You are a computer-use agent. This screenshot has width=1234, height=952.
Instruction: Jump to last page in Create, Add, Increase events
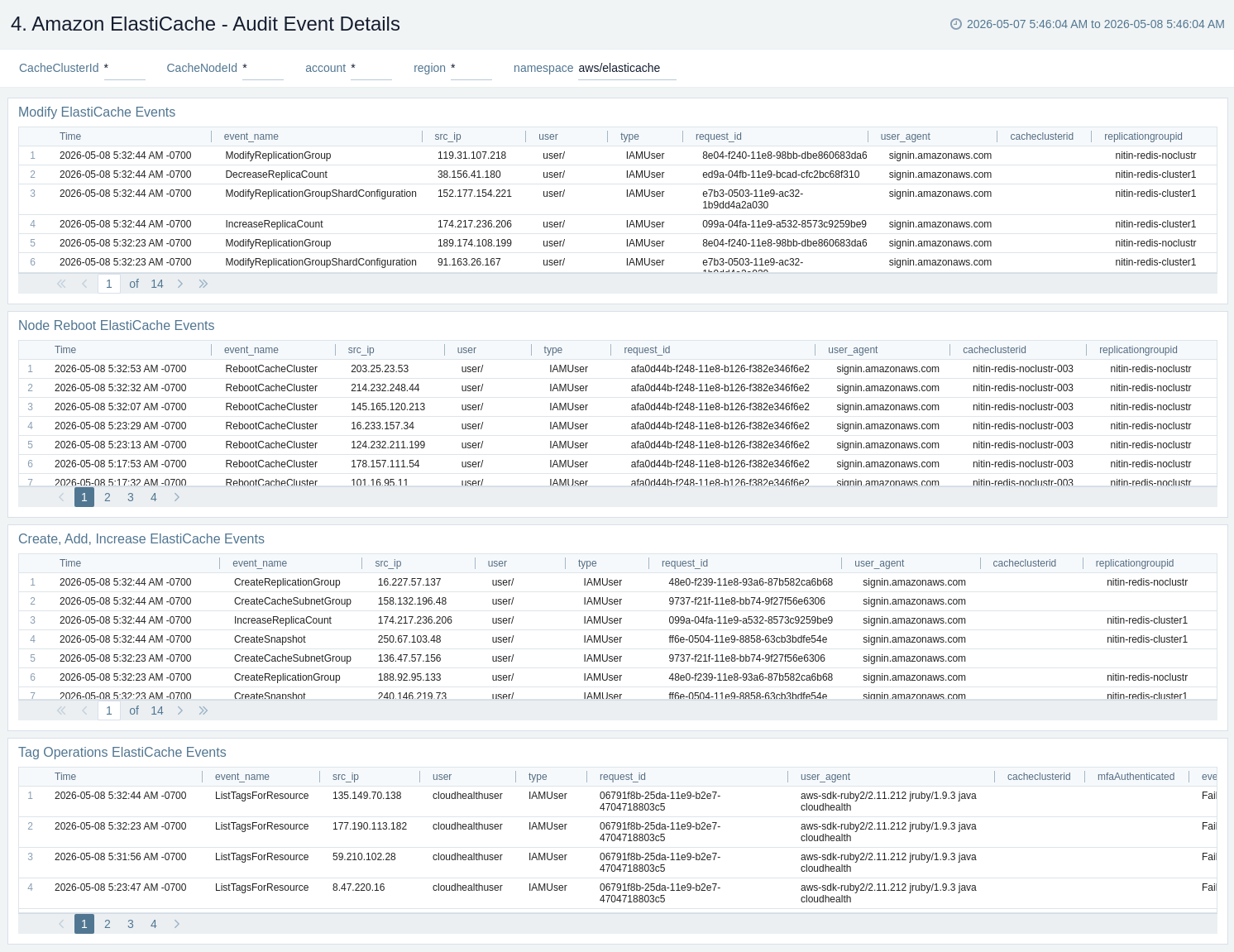tap(203, 710)
